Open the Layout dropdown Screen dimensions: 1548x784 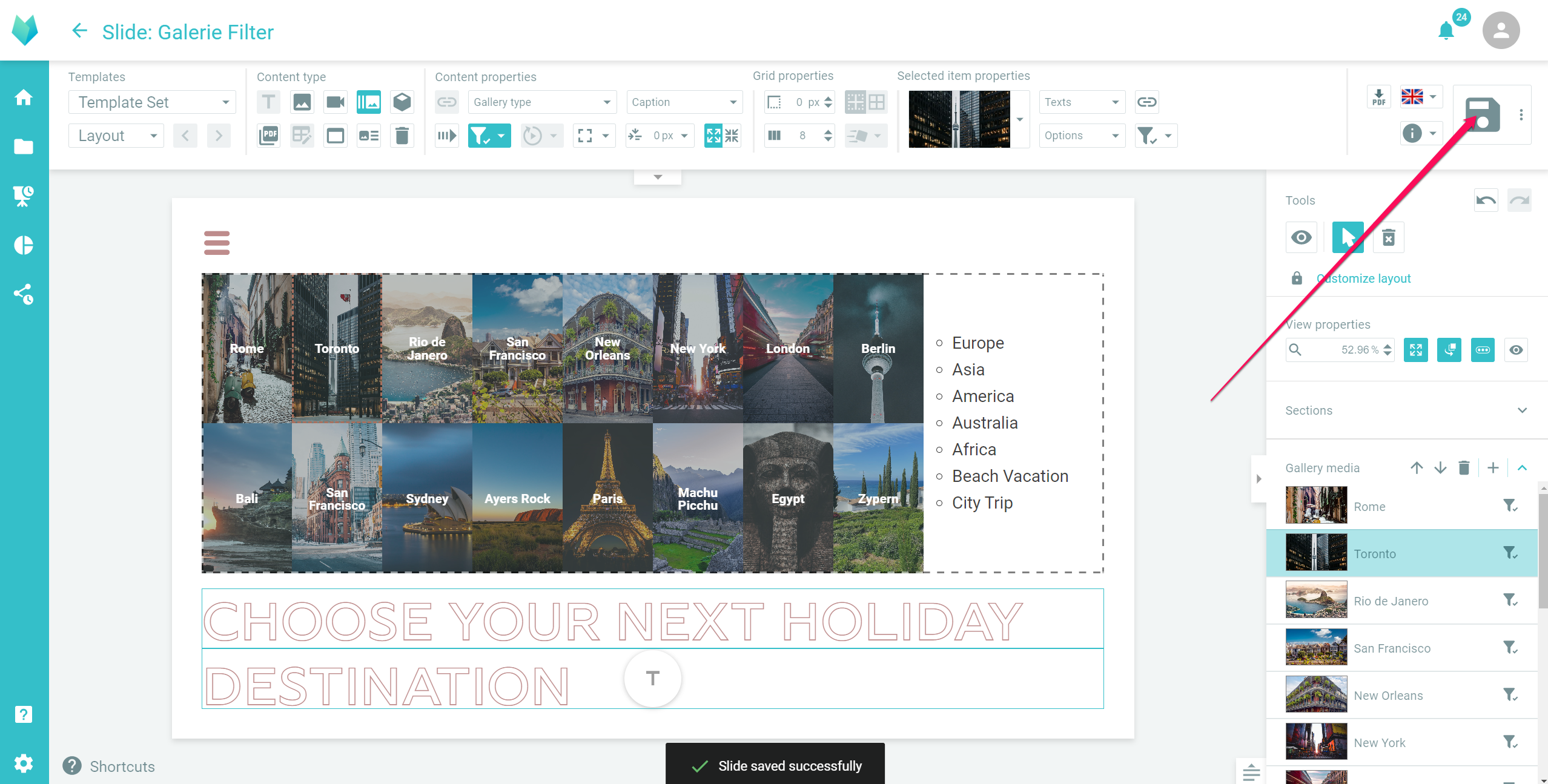[116, 136]
